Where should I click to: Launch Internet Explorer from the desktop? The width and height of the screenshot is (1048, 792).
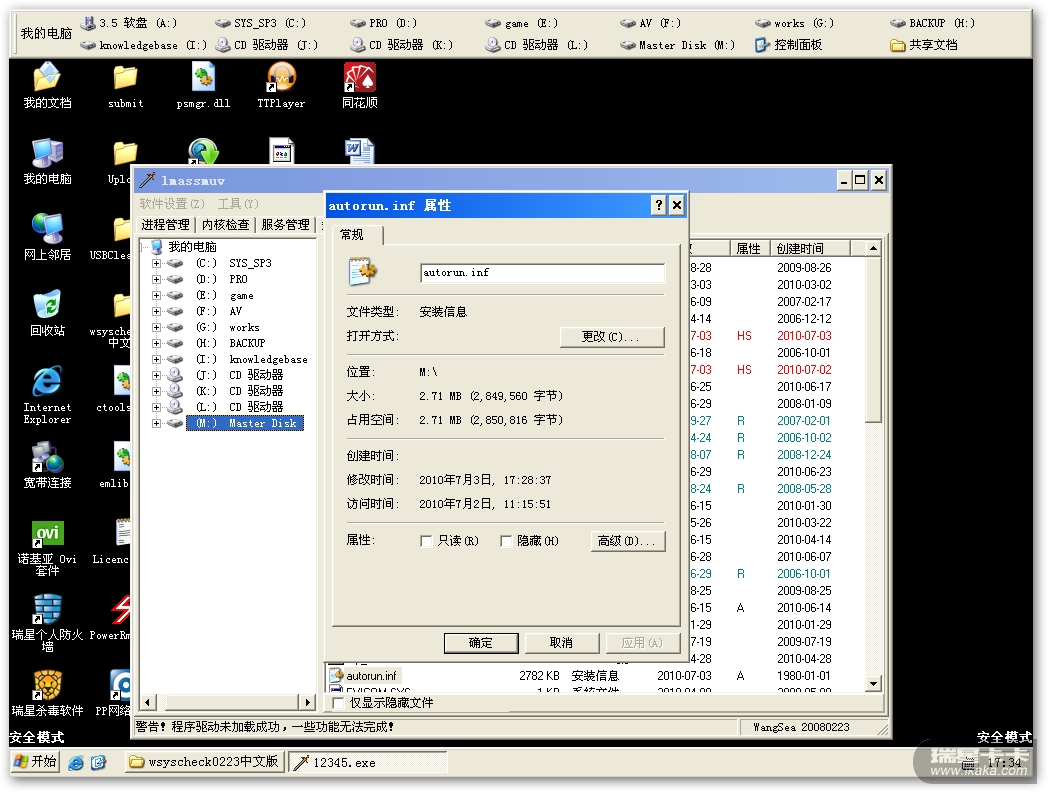pyautogui.click(x=47, y=383)
